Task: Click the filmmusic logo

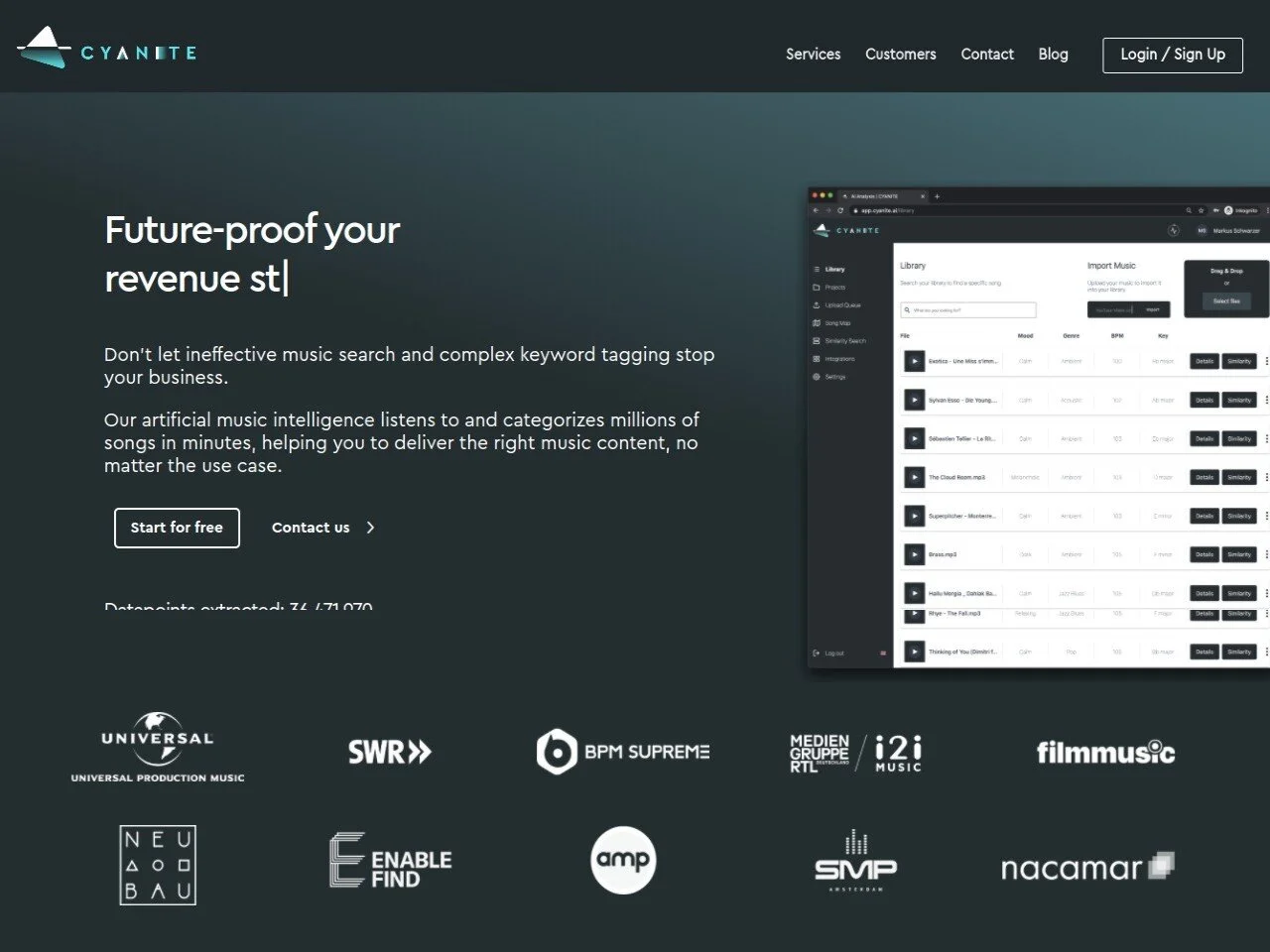Action: pyautogui.click(x=1105, y=752)
